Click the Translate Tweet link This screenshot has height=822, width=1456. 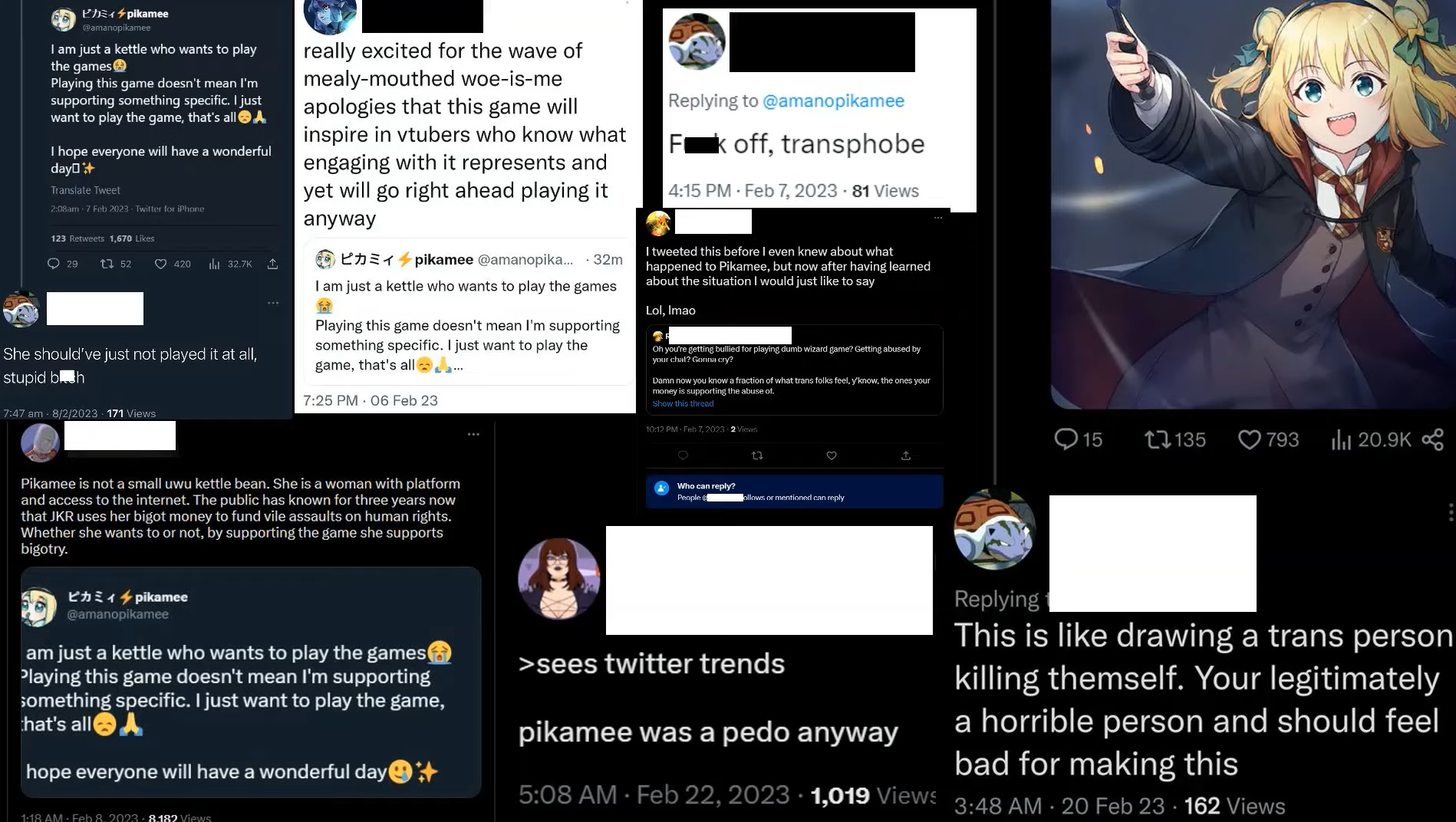click(85, 190)
